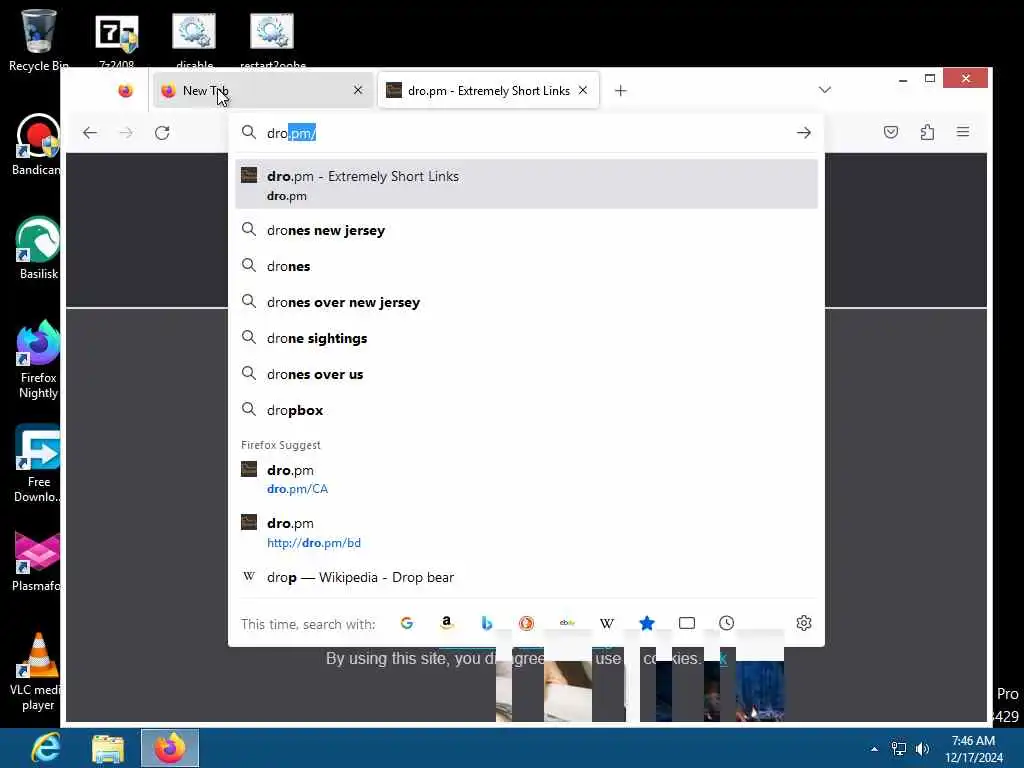Switch to dro.pm - Extremely Short Links tab
The width and height of the screenshot is (1024, 768).
(488, 90)
